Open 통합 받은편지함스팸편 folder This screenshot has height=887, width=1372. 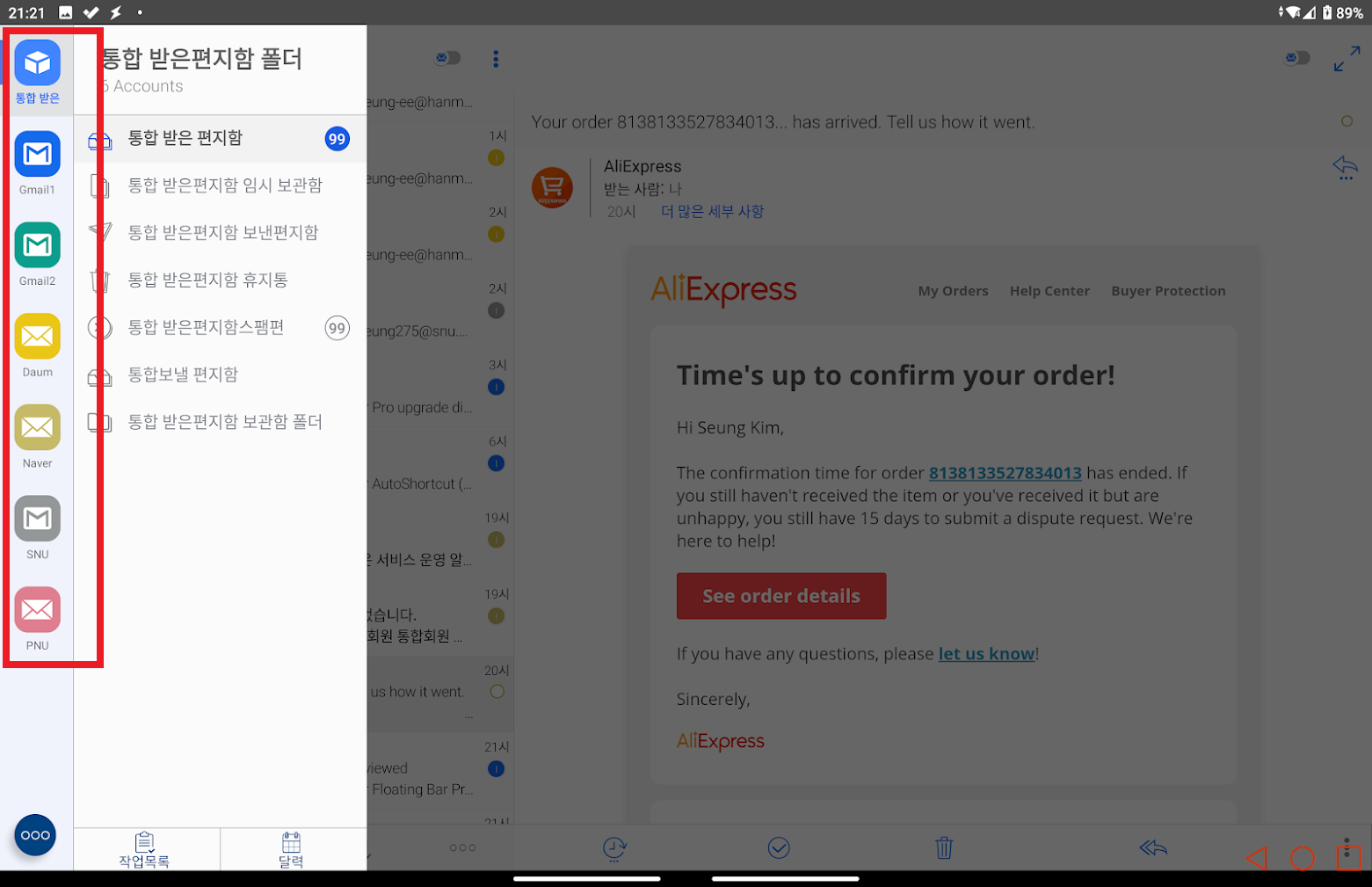point(220,328)
